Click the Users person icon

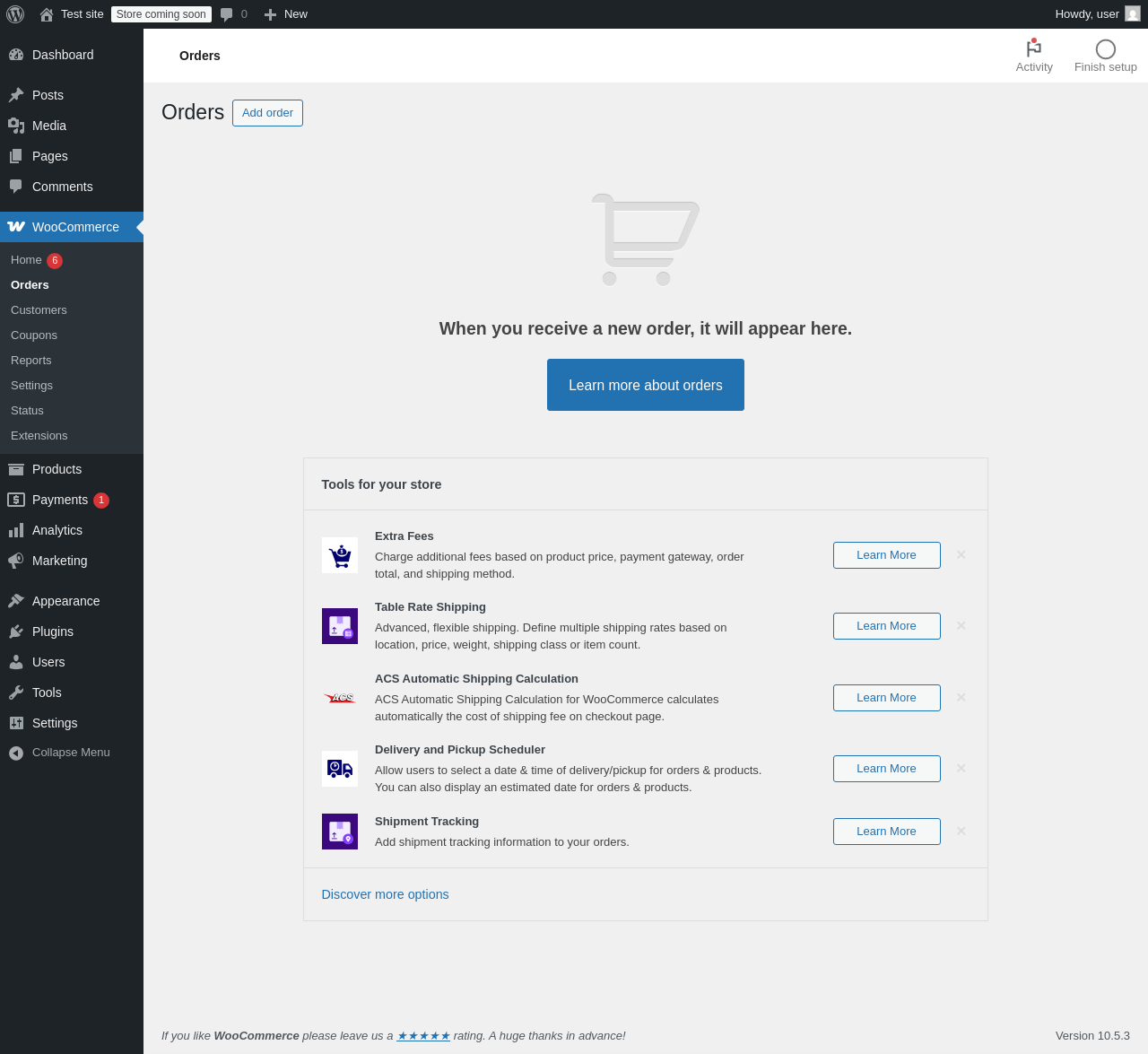[x=16, y=662]
